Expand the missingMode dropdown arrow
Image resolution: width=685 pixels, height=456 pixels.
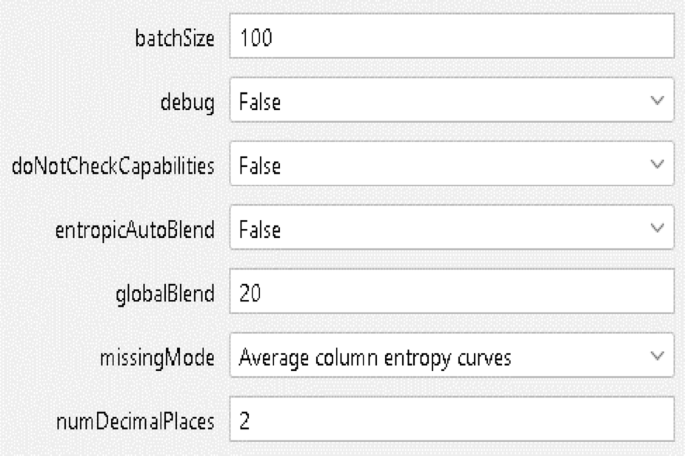656,355
